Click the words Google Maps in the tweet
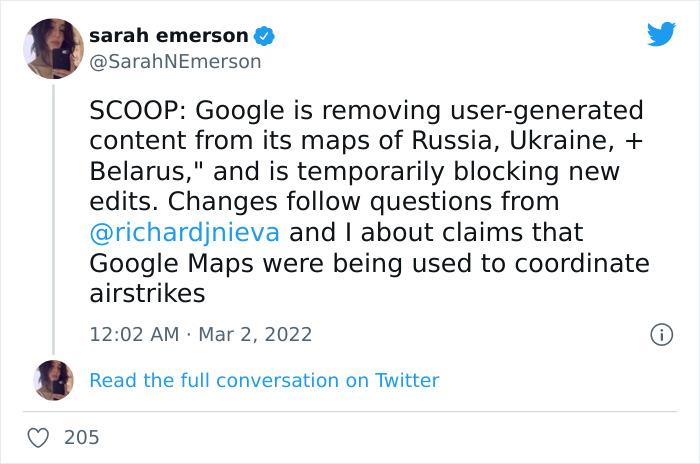This screenshot has width=700, height=464. click(x=171, y=264)
